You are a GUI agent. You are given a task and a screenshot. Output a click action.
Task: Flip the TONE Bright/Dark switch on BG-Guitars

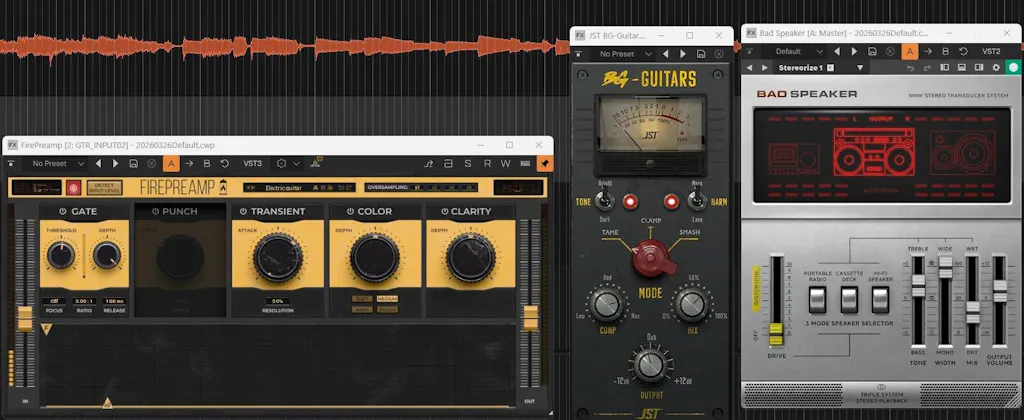pyautogui.click(x=606, y=200)
